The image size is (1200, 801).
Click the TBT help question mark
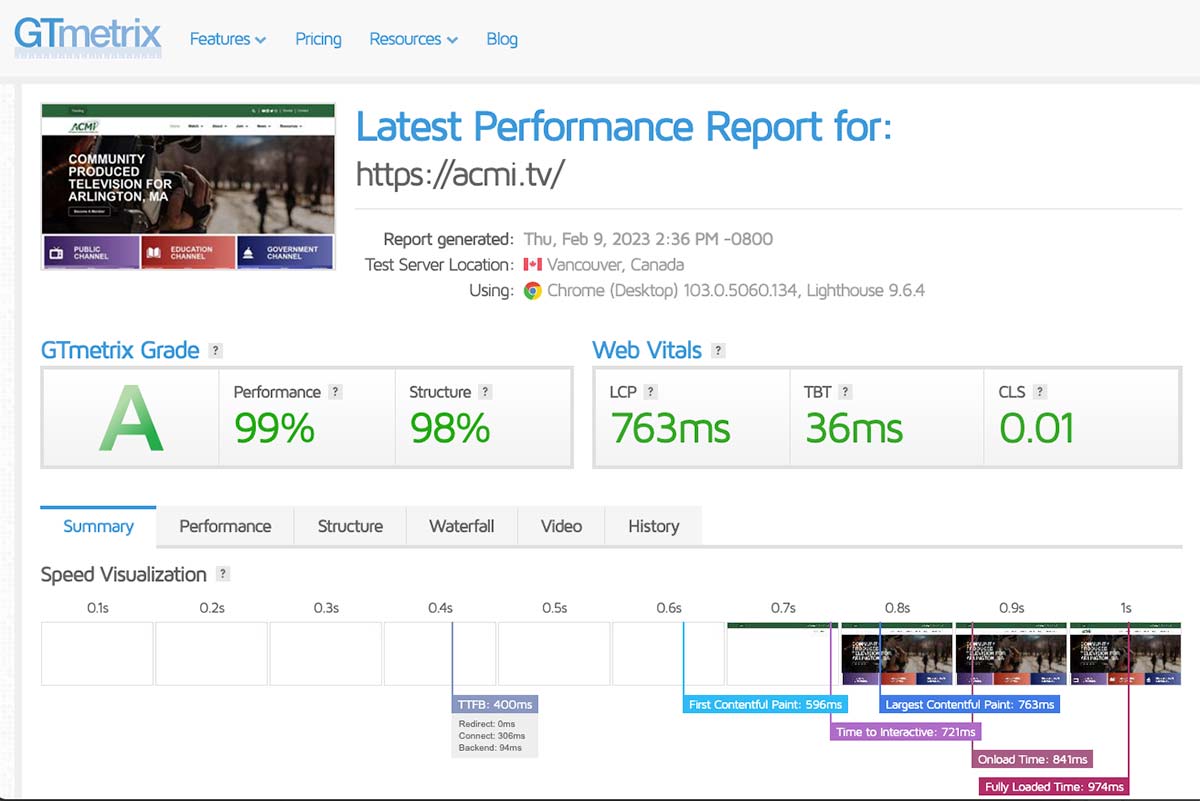[845, 392]
